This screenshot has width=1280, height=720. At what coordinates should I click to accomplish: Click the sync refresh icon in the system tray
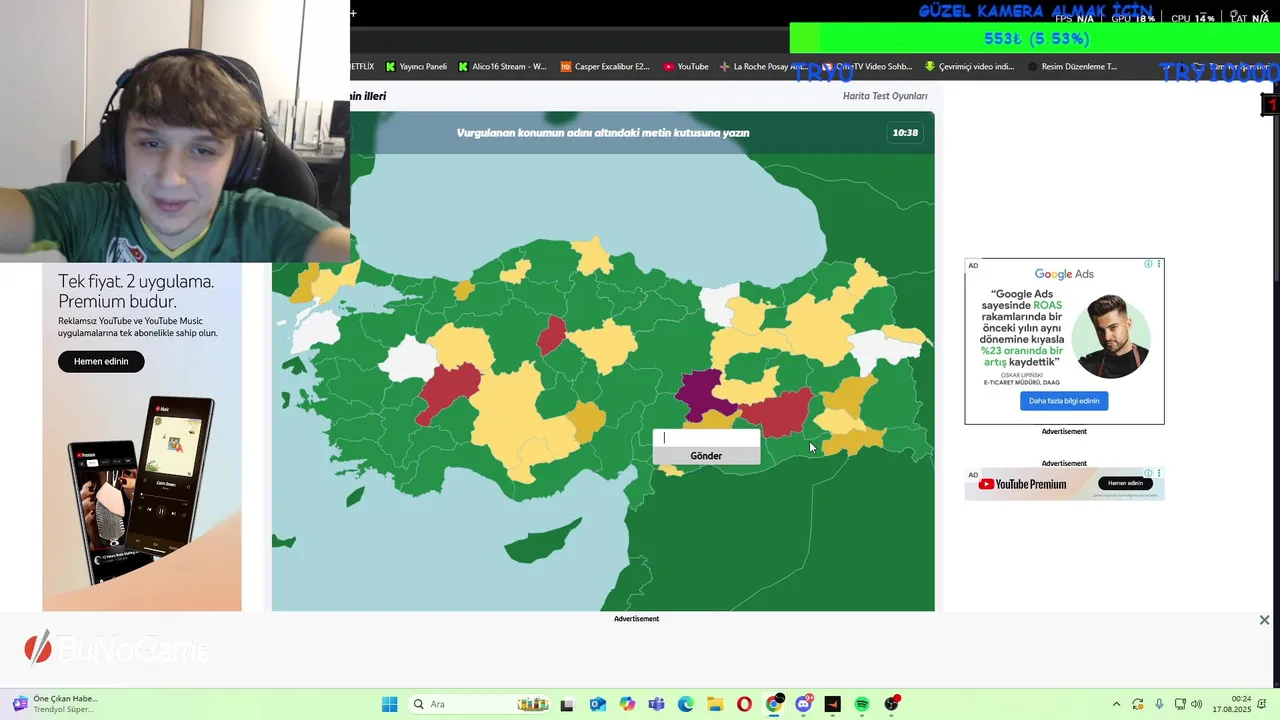(x=1138, y=704)
